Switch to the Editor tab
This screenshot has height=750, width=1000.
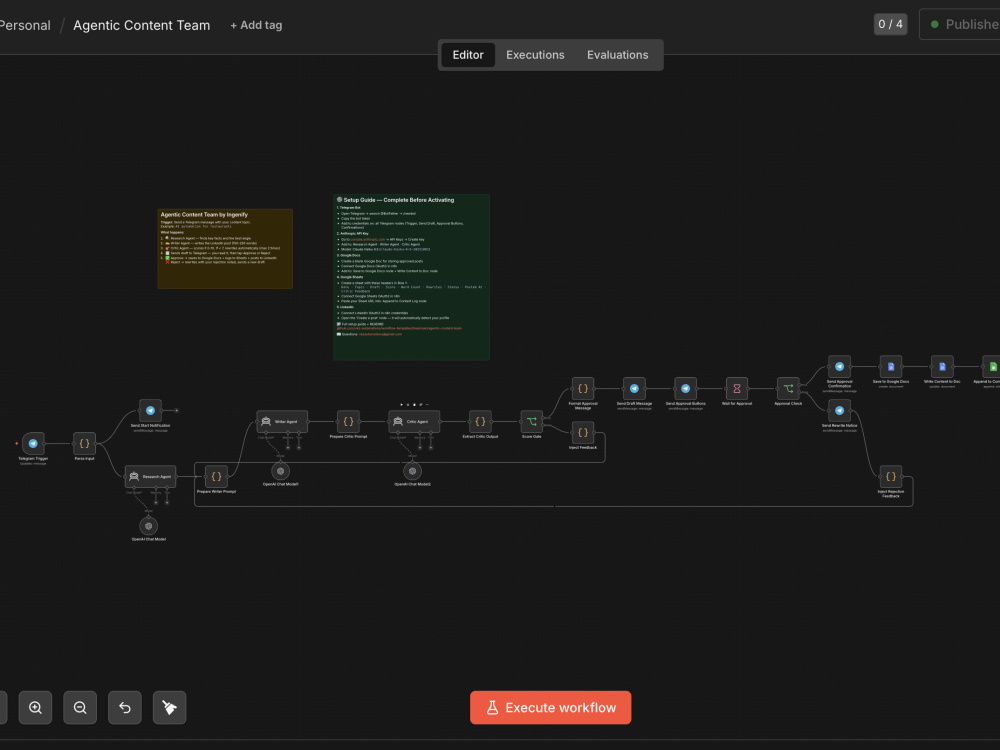[468, 55]
